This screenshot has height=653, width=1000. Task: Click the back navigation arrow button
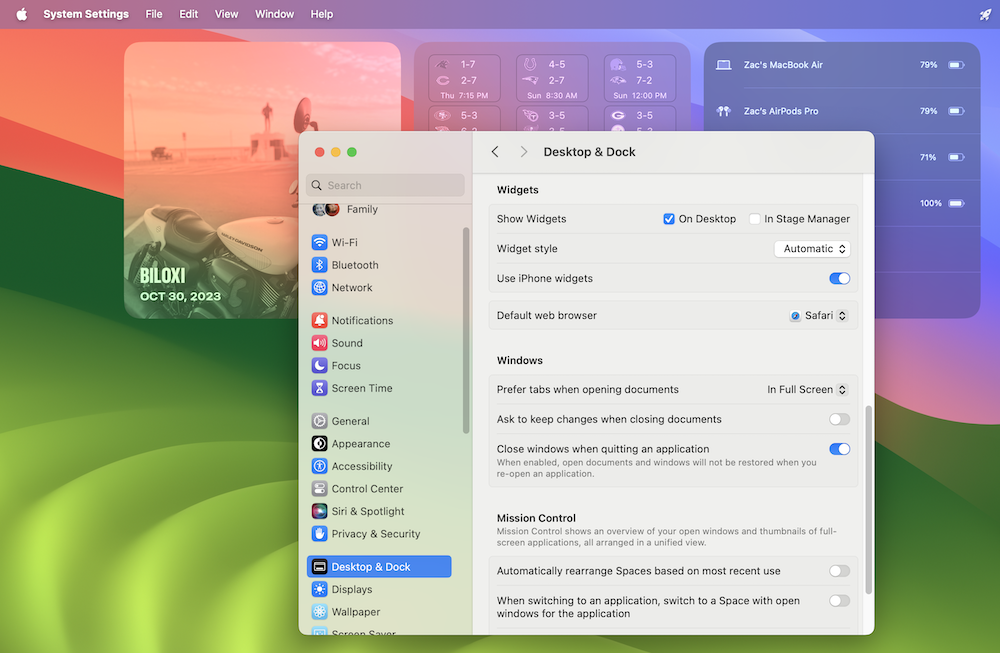point(495,152)
